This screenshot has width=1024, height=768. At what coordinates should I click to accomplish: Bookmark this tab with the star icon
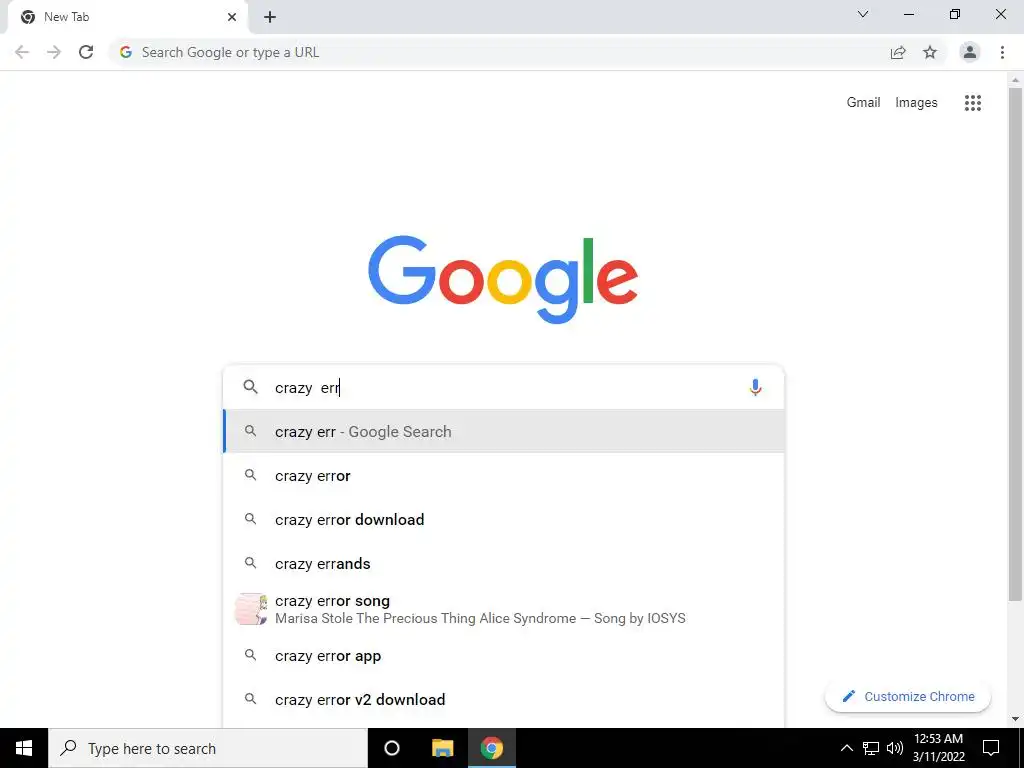pyautogui.click(x=930, y=52)
